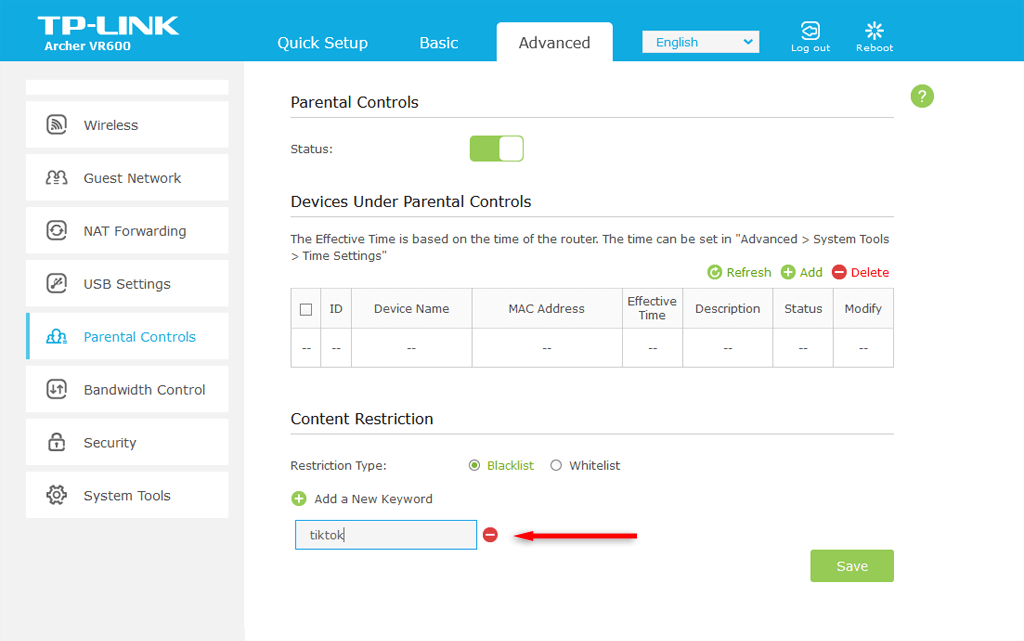
Task: Switch to the Basic tab
Action: [438, 43]
